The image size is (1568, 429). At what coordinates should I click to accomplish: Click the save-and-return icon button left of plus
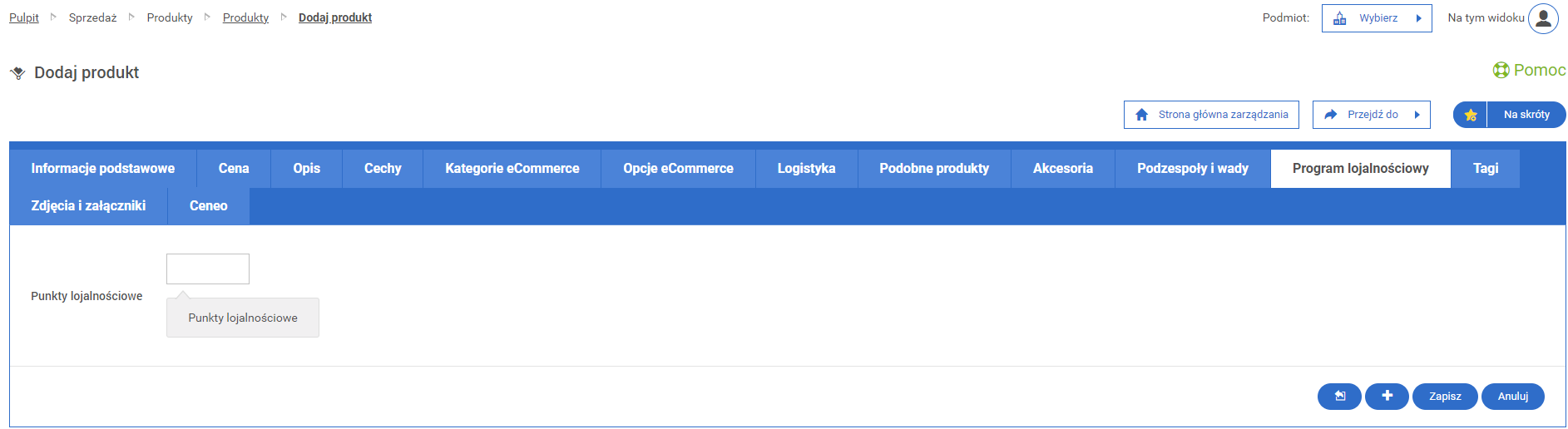(x=1339, y=397)
